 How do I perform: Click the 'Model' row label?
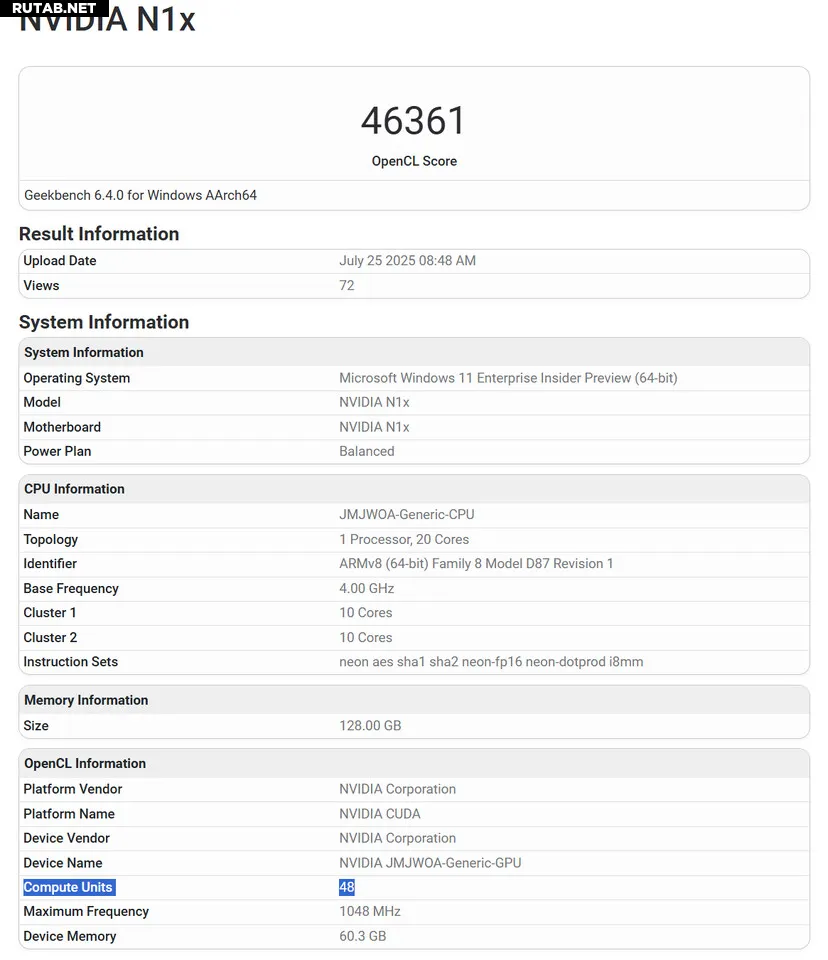42,402
